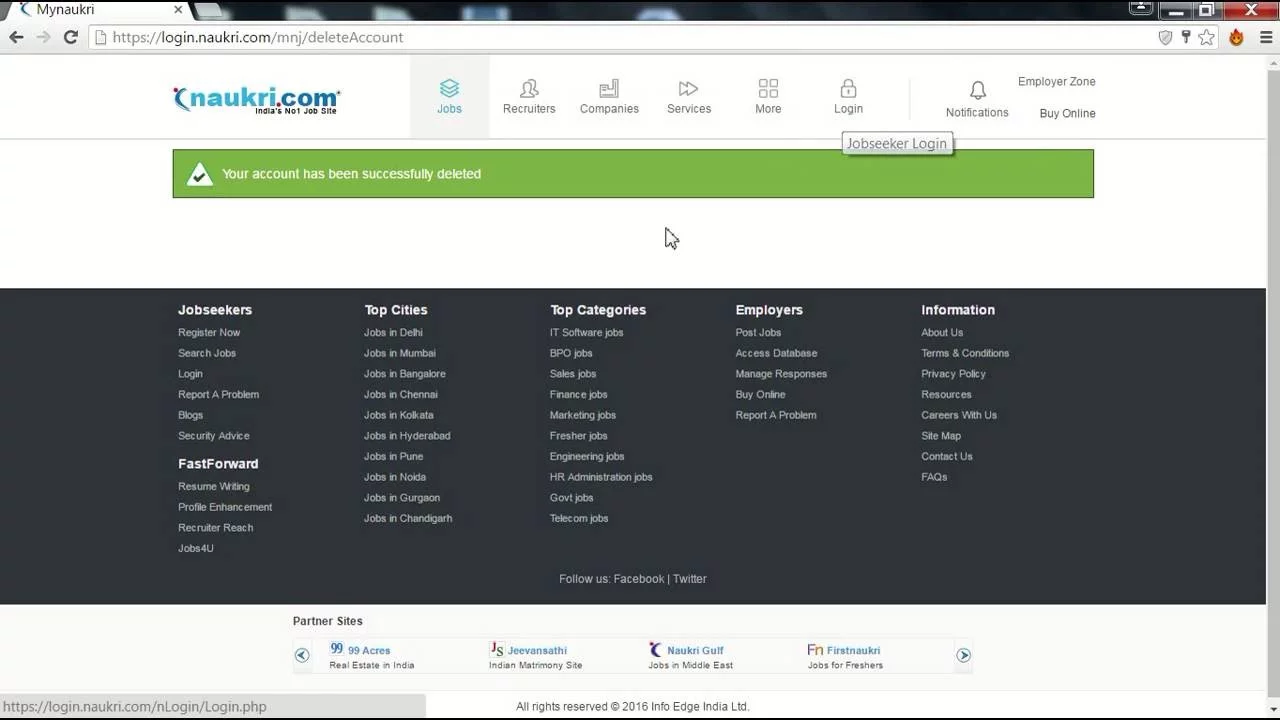1280x720 pixels.
Task: Follow the Facebook link in footer
Action: 638,579
